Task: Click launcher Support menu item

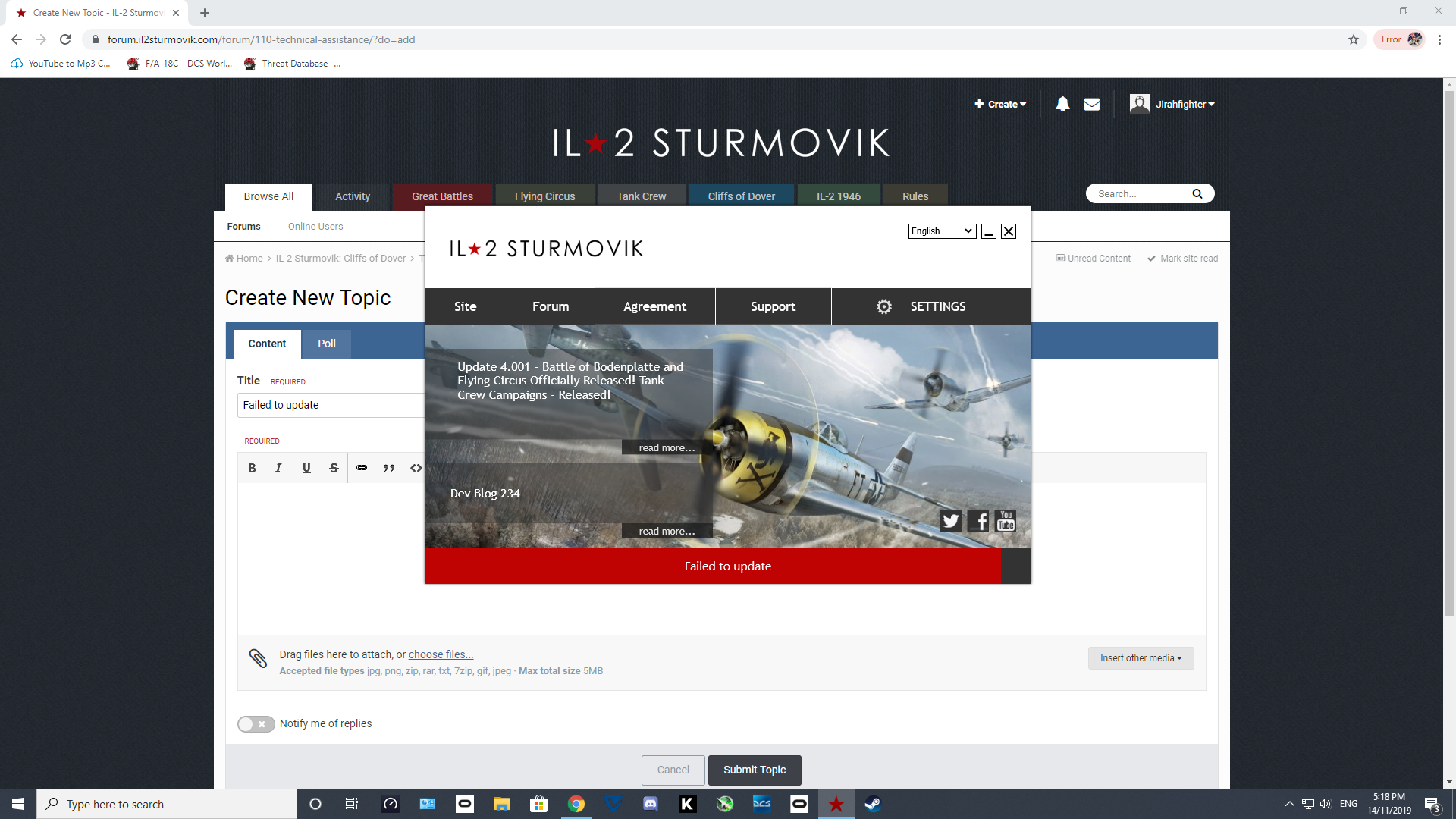Action: pyautogui.click(x=773, y=306)
